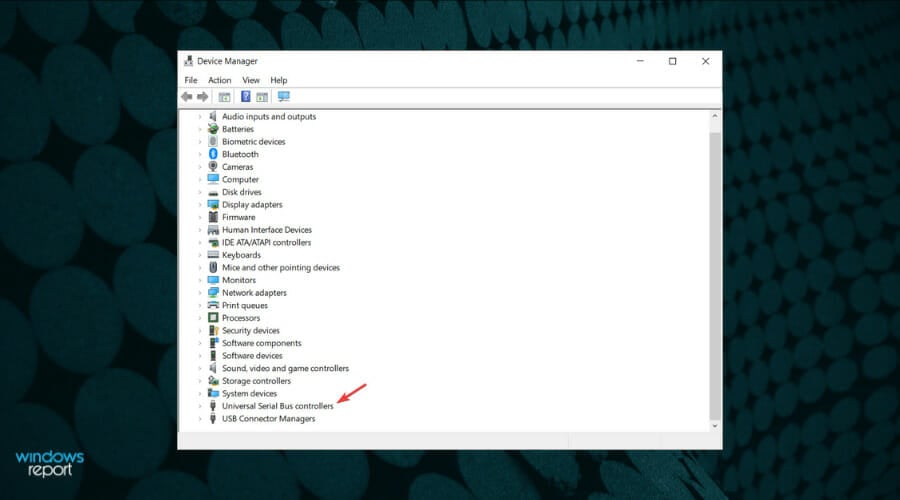
Task: Select the Print queues label
Action: point(245,305)
